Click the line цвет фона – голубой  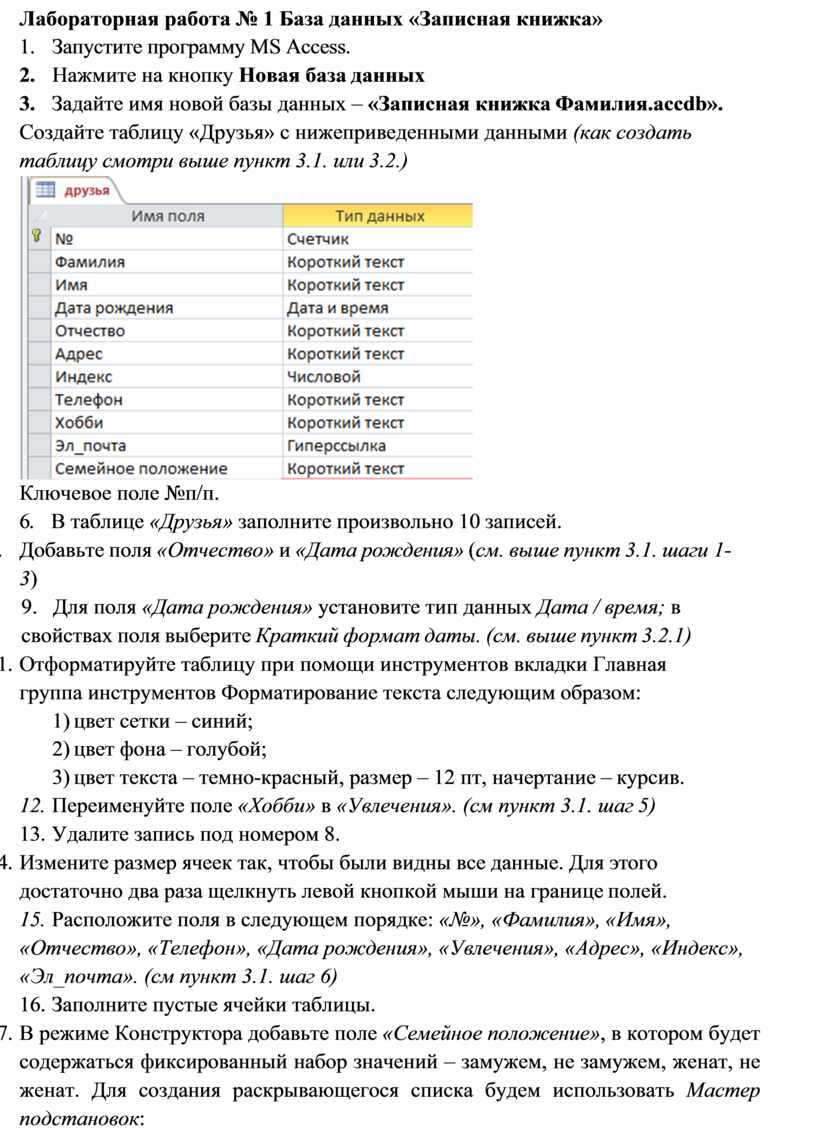[159, 749]
